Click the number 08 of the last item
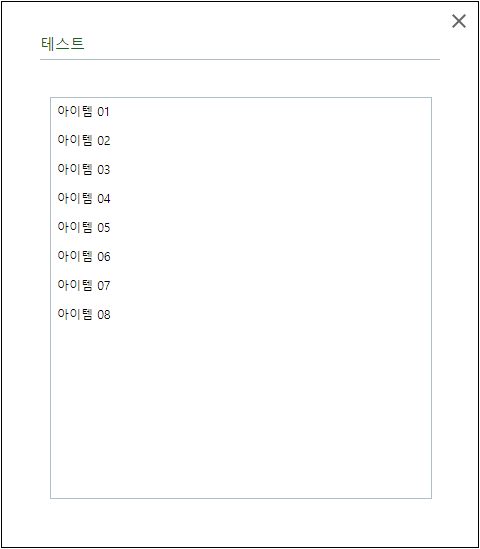480x549 pixels. 104,315
